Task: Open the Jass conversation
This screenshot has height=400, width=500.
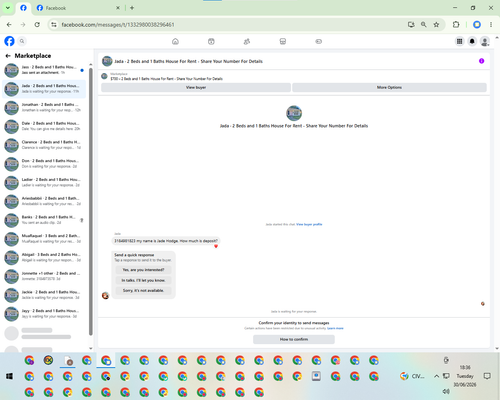Action: (44, 70)
